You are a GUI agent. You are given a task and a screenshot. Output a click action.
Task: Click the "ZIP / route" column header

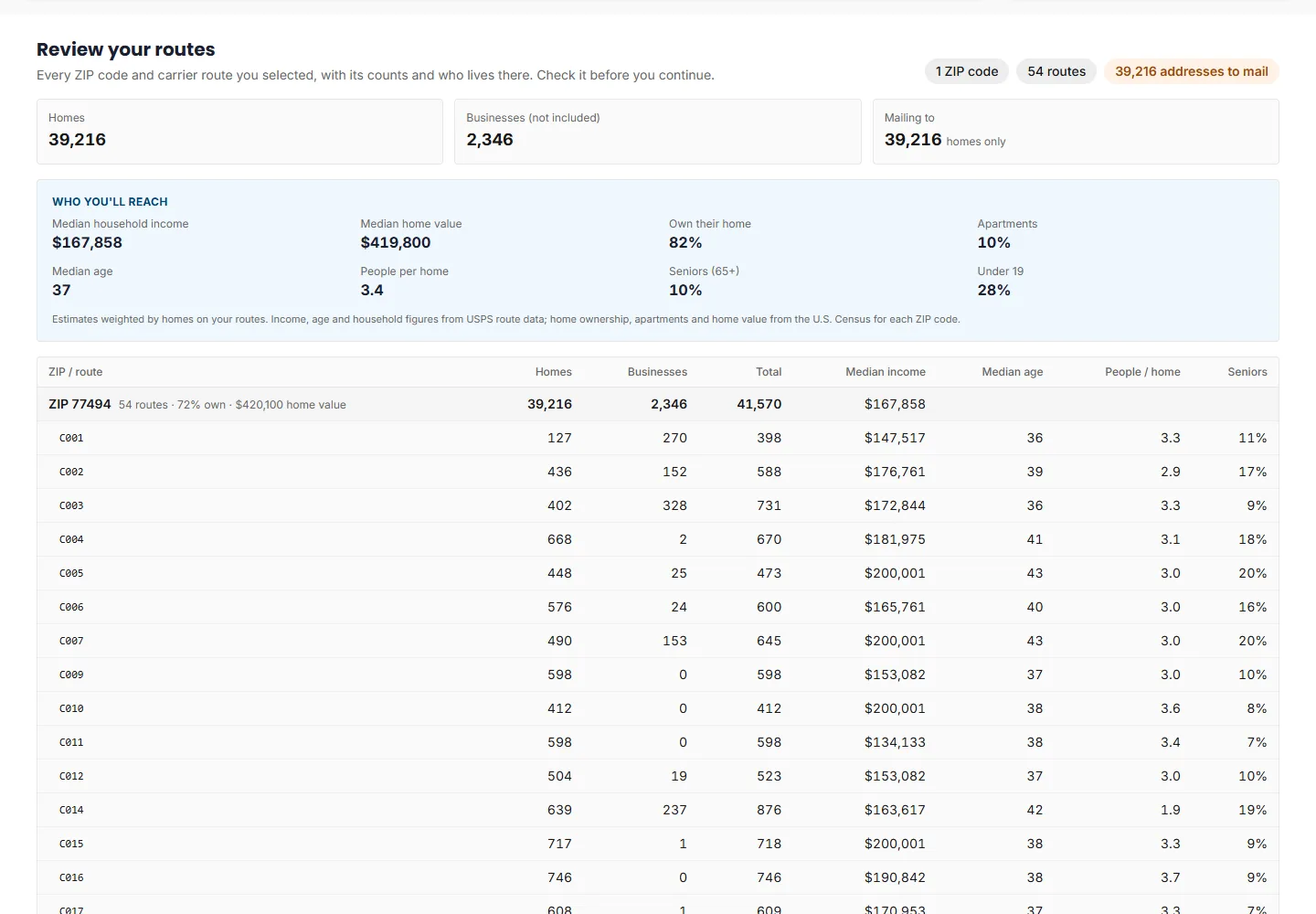coord(75,372)
